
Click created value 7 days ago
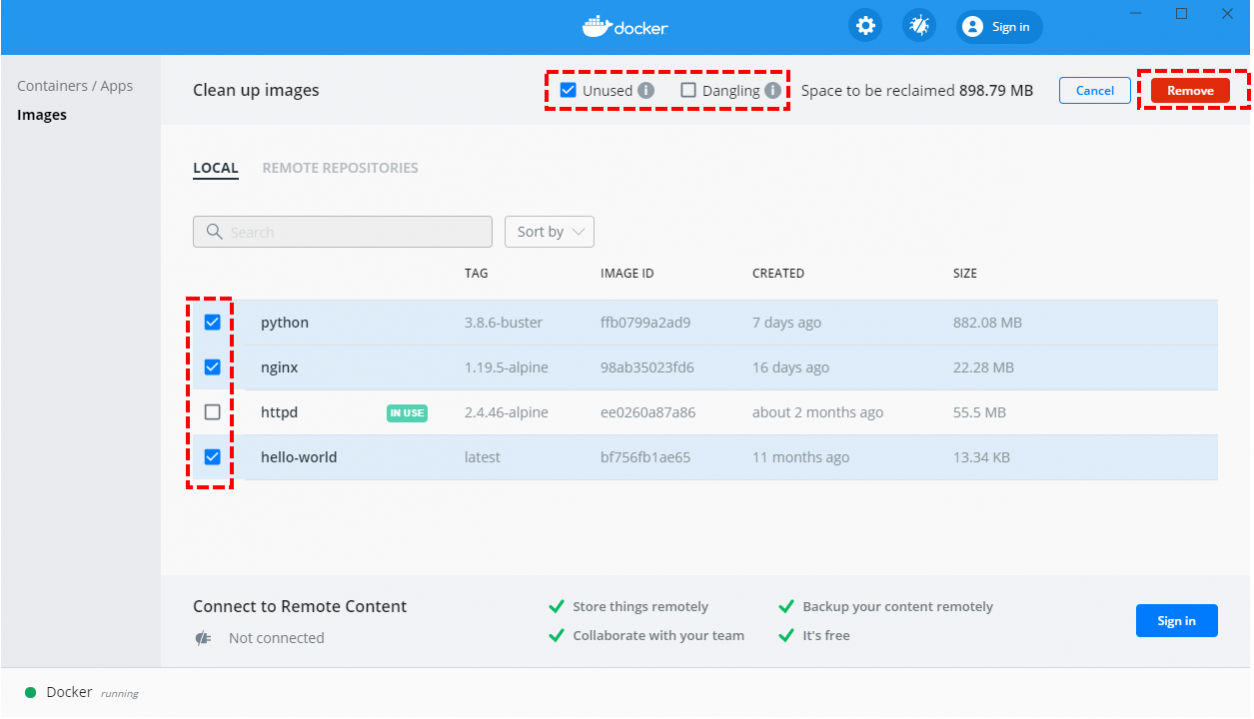(x=787, y=322)
